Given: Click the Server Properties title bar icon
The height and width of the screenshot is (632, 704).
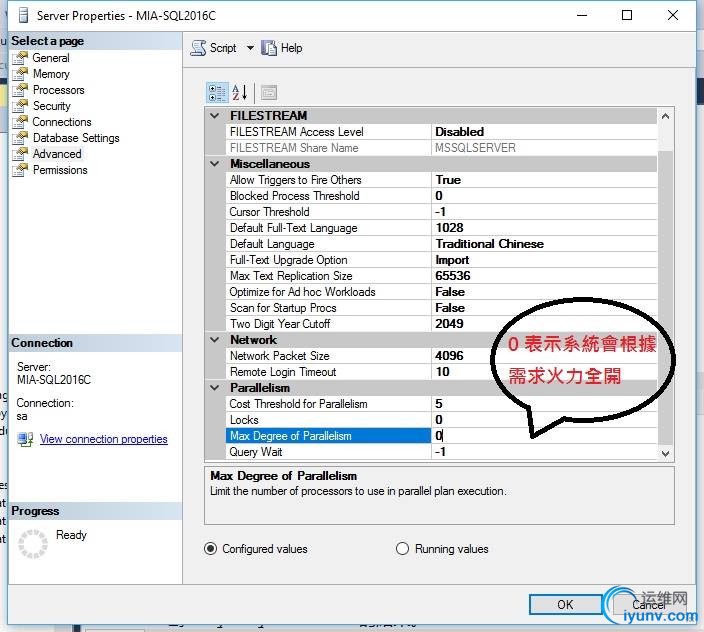Looking at the screenshot, I should coord(24,15).
